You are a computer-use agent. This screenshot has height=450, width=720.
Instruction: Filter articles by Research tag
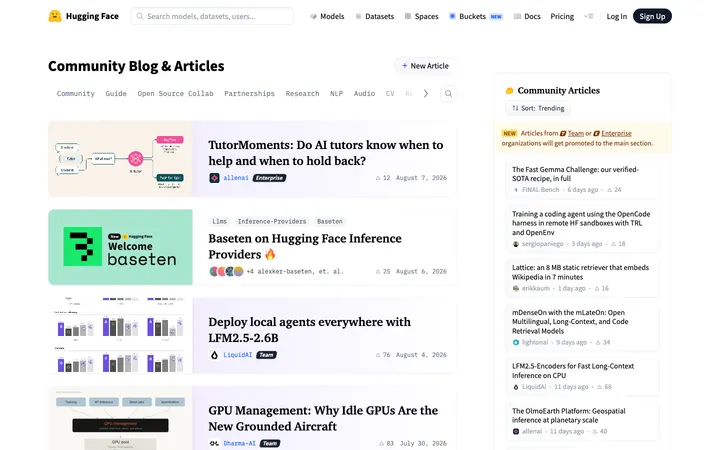pyautogui.click(x=302, y=94)
